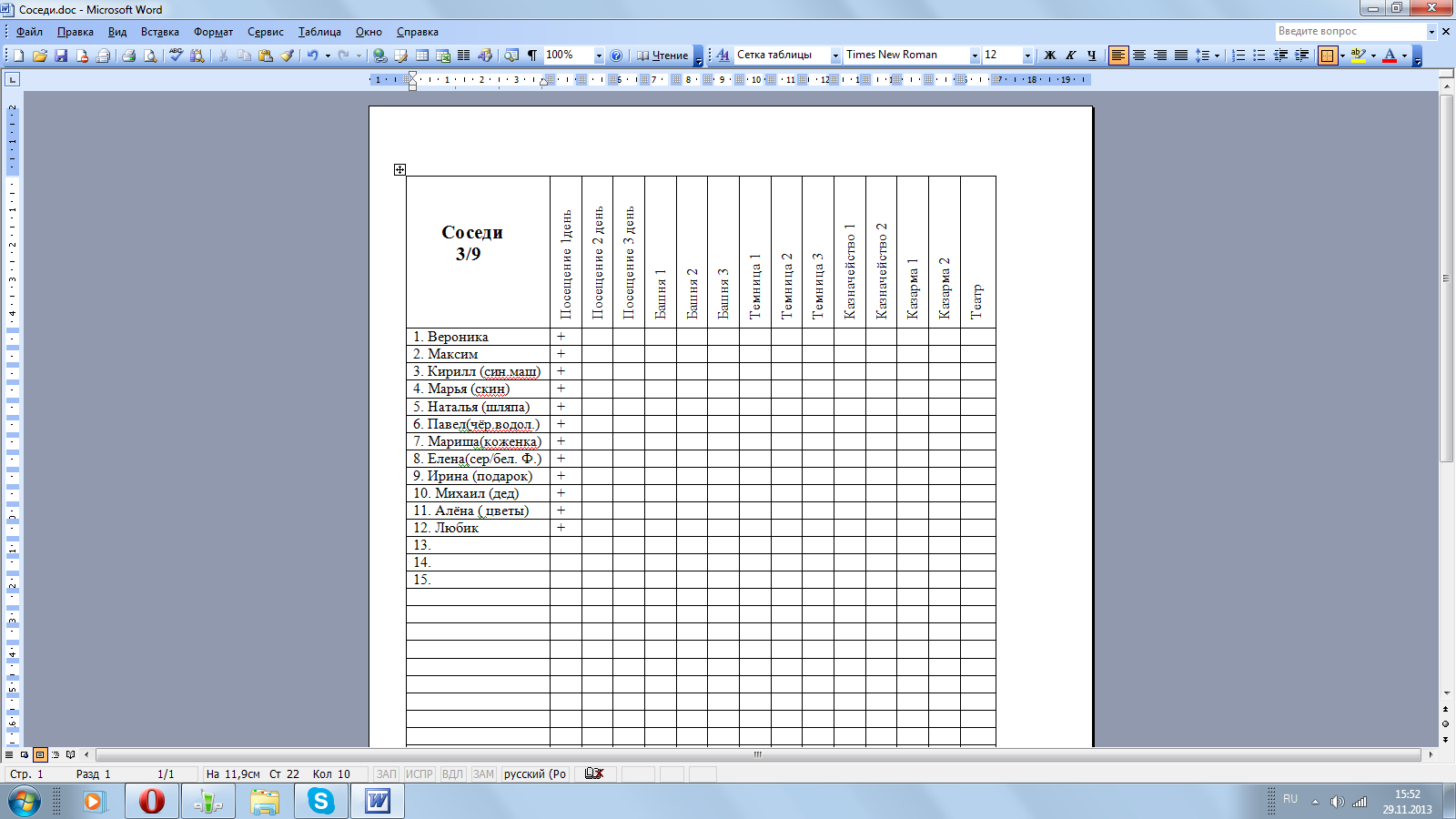The image size is (1456, 819).
Task: Save the document with floppy icon
Action: [x=61, y=56]
